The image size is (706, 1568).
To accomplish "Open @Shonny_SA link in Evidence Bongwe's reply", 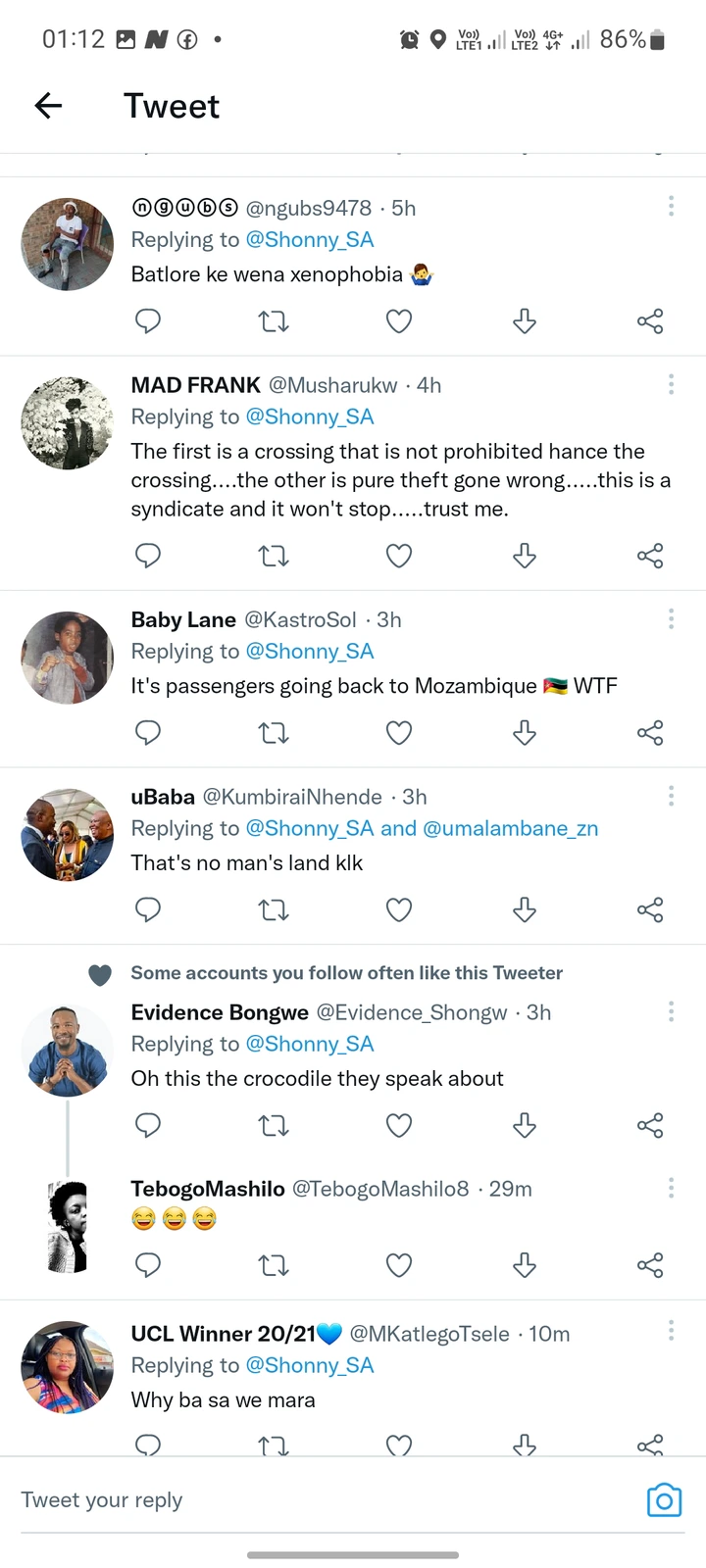I will pyautogui.click(x=310, y=1044).
